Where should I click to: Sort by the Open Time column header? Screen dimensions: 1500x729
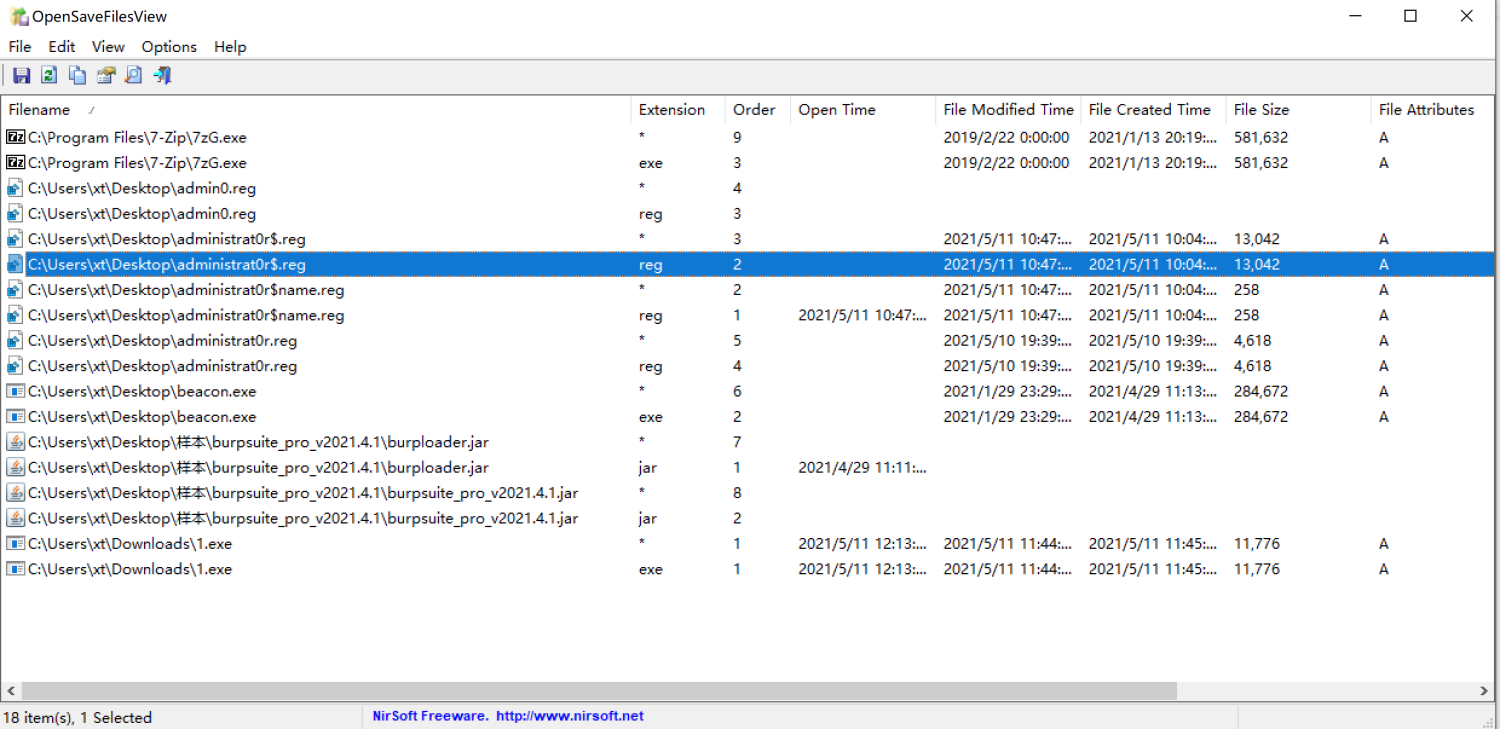863,110
